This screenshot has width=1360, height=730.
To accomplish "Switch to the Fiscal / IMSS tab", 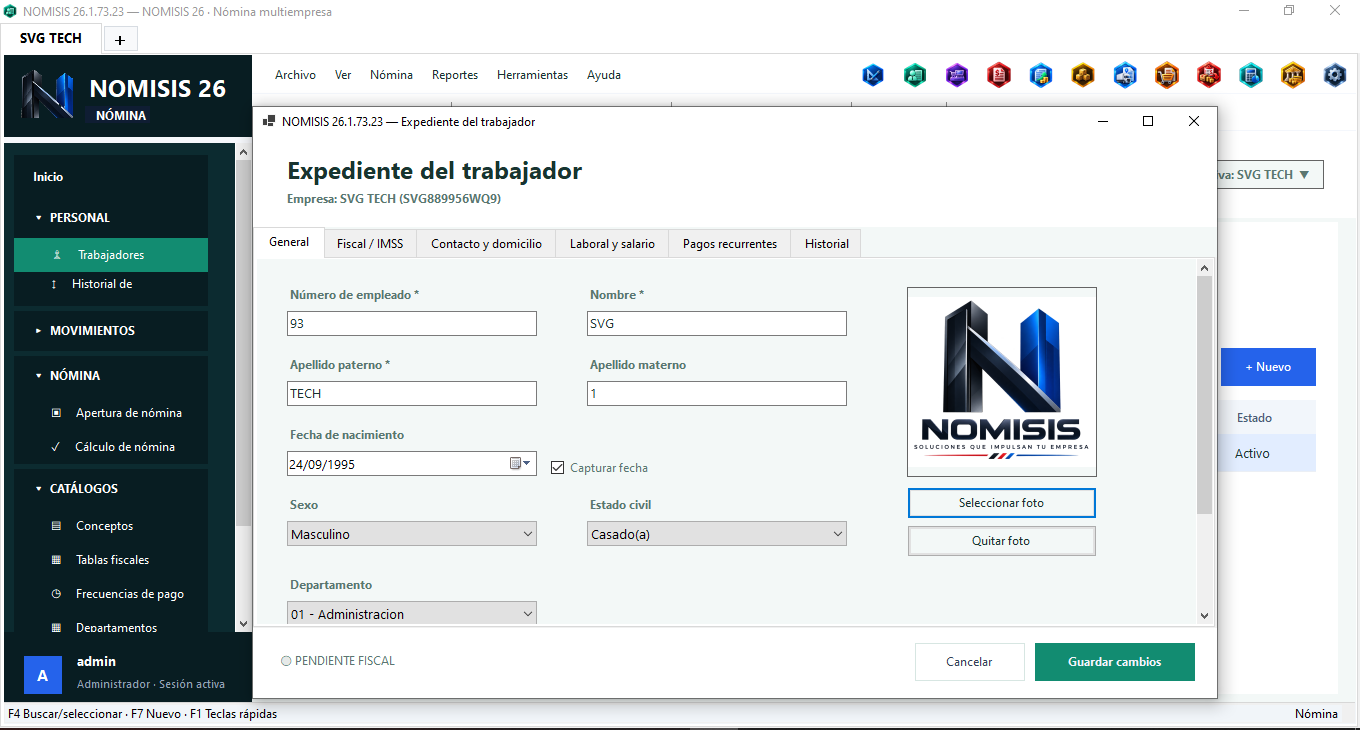I will 370,244.
